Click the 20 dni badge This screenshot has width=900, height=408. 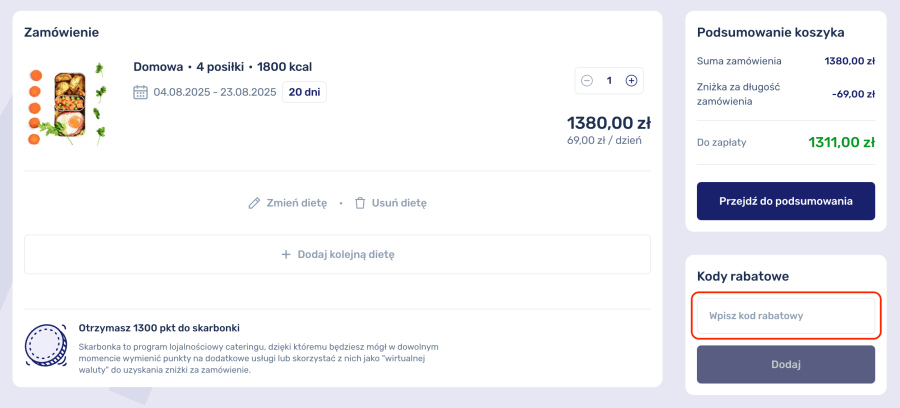pyautogui.click(x=304, y=92)
